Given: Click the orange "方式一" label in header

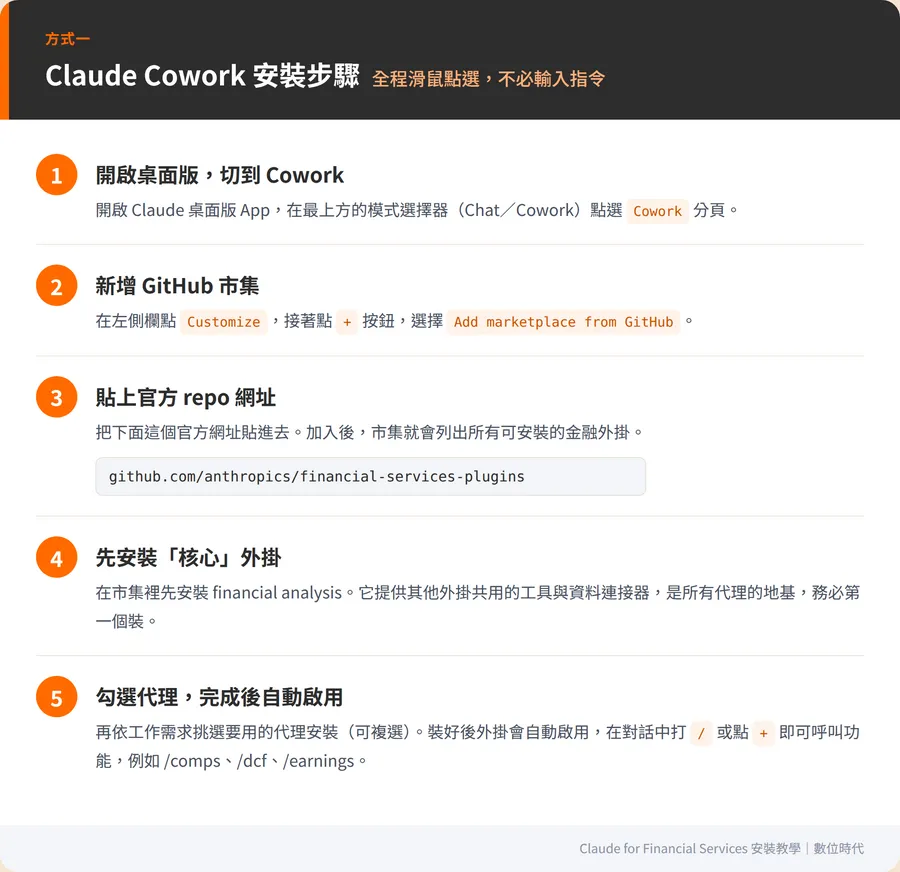Looking at the screenshot, I should 68,39.
